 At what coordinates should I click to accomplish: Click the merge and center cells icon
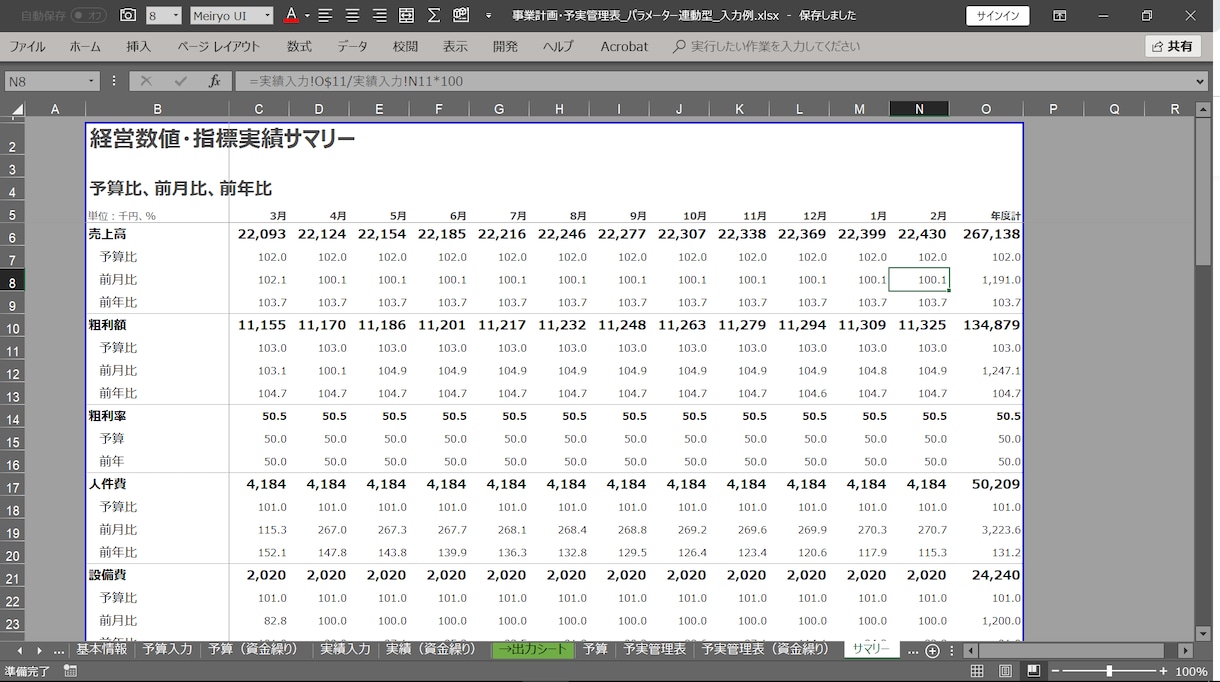[406, 16]
